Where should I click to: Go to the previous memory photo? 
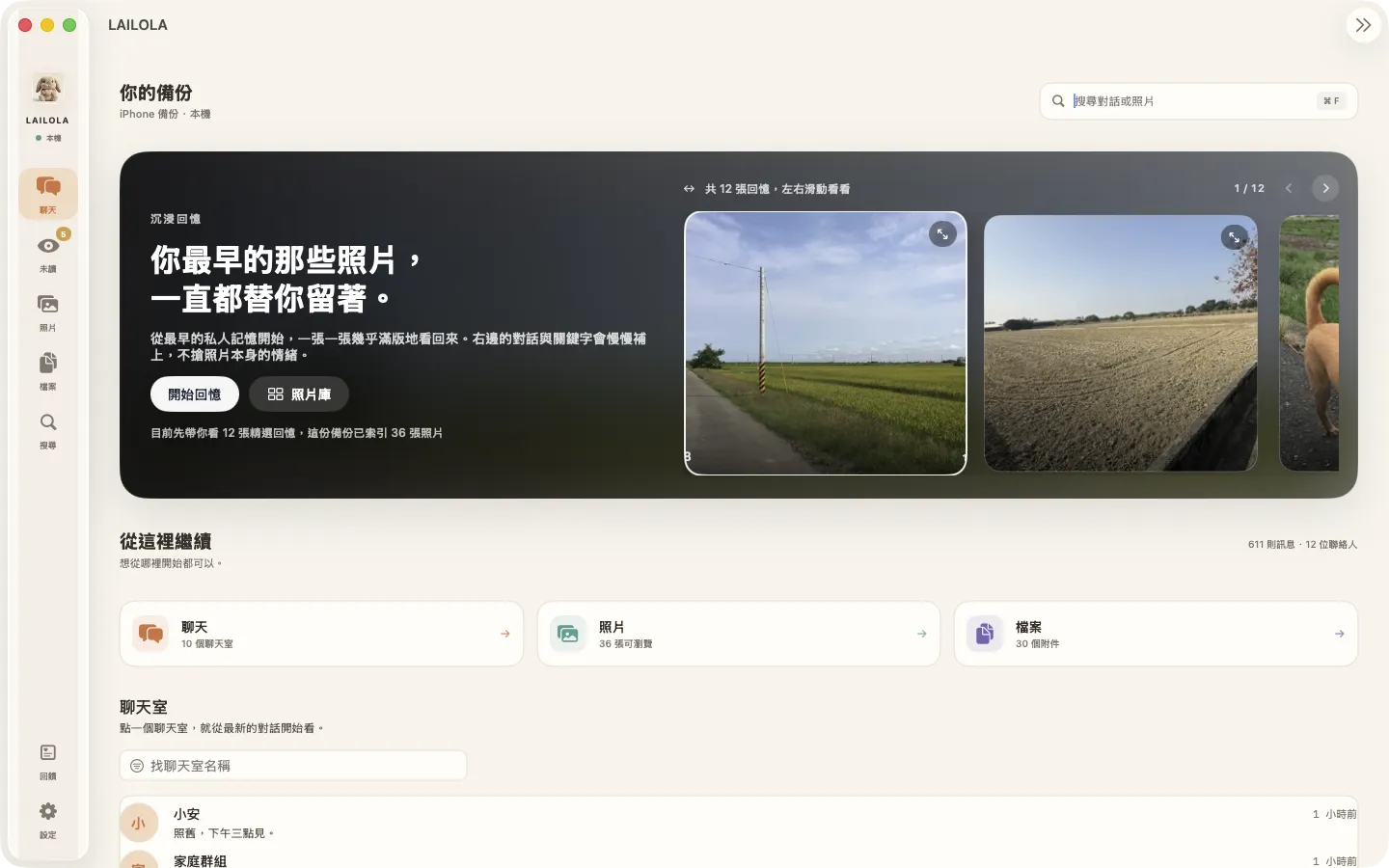tap(1289, 188)
